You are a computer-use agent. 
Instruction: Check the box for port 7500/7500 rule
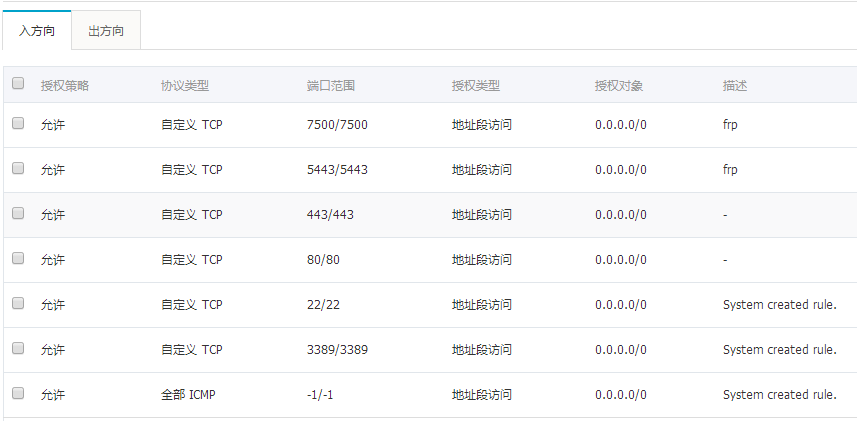(18, 124)
